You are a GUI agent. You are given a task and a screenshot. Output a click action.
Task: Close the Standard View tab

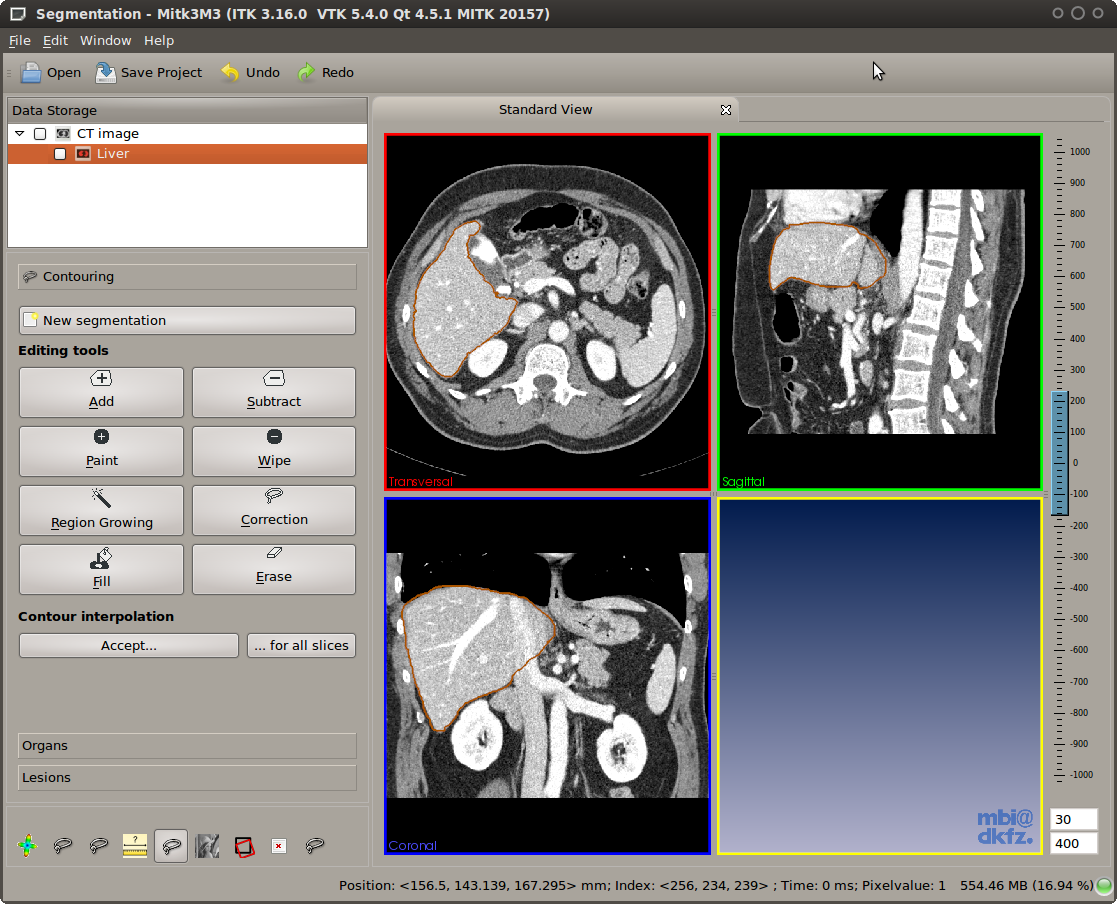click(726, 110)
